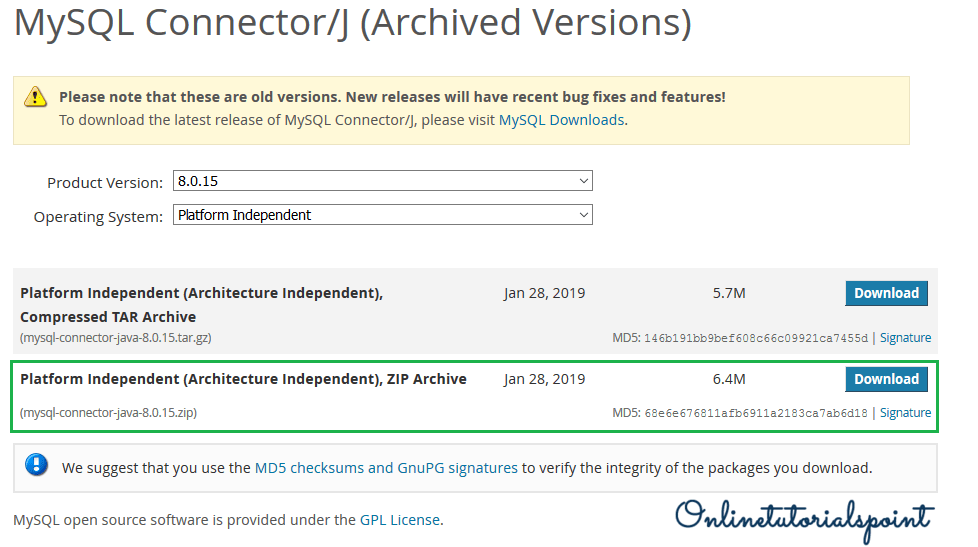Open Signature link for the zip file
This screenshot has height=547, width=978.
(905, 413)
